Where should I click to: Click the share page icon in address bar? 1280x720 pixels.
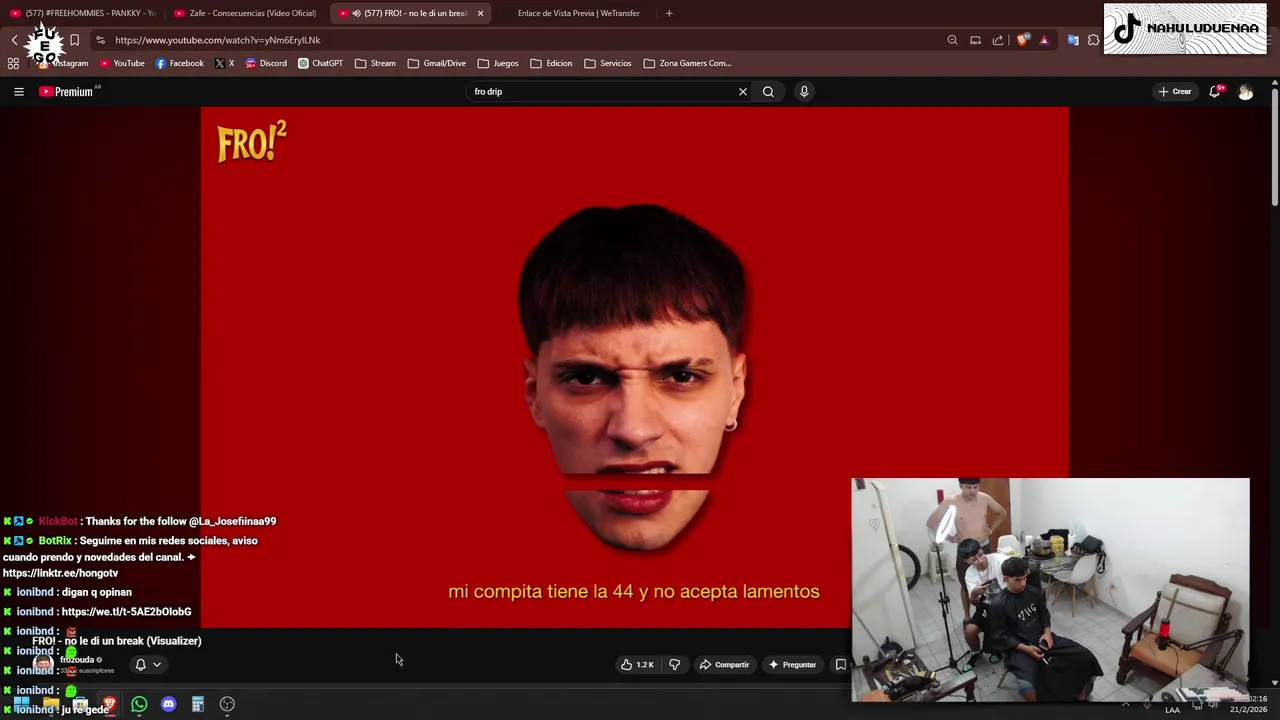tap(997, 40)
